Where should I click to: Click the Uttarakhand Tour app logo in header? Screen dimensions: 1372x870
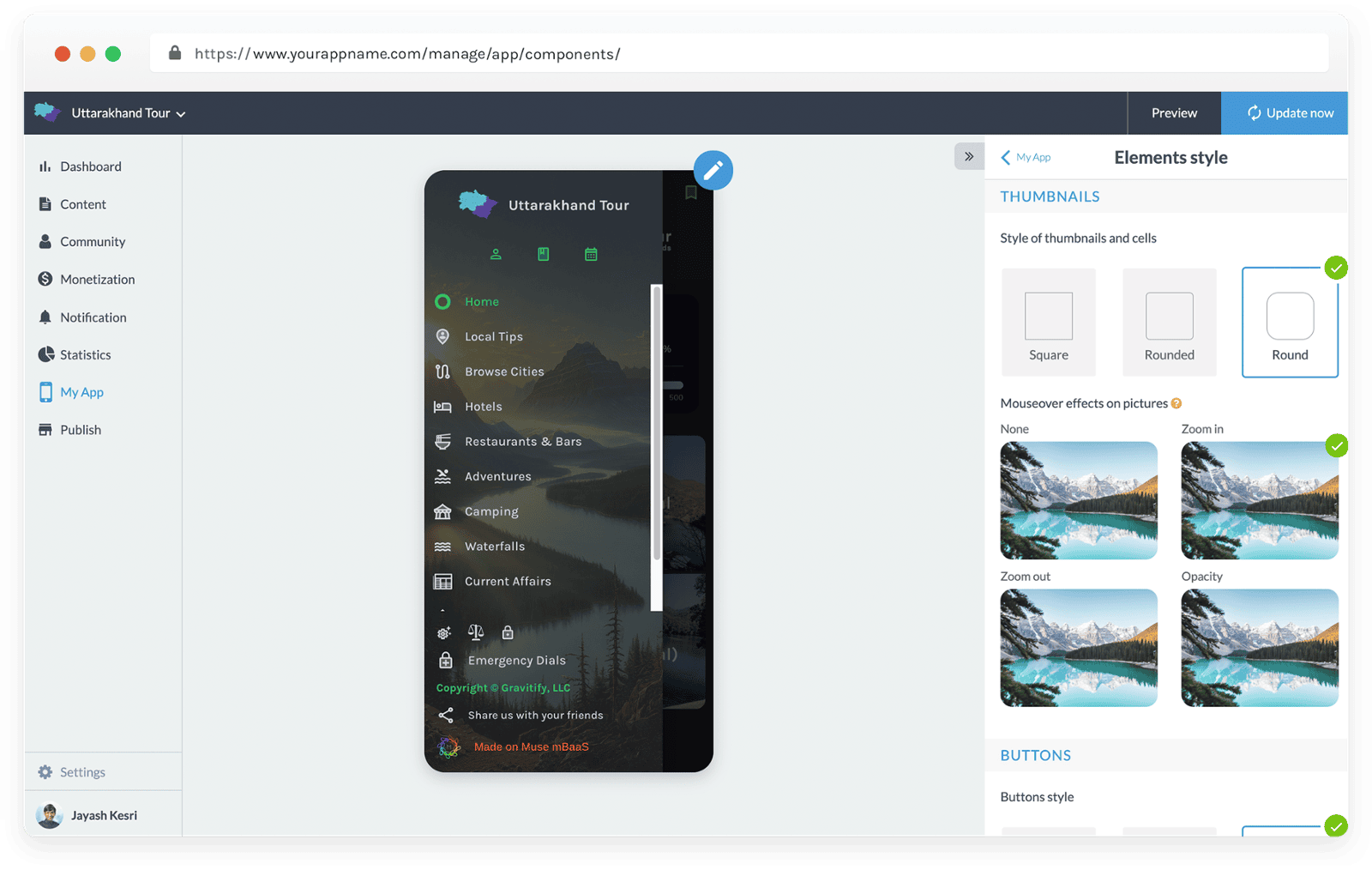click(x=47, y=112)
